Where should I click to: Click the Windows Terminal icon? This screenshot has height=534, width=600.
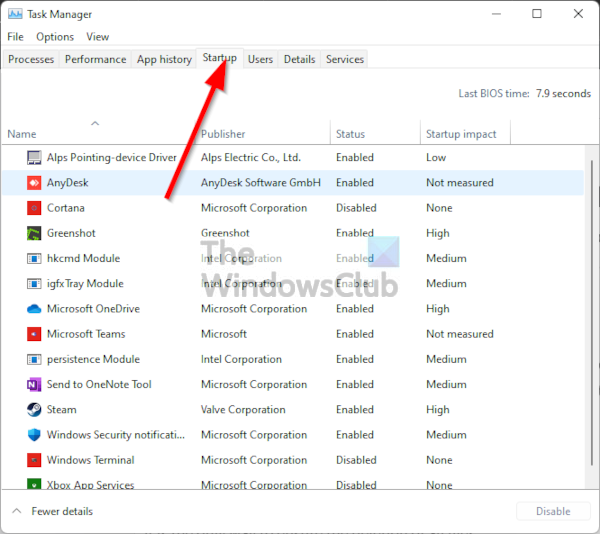pos(34,460)
